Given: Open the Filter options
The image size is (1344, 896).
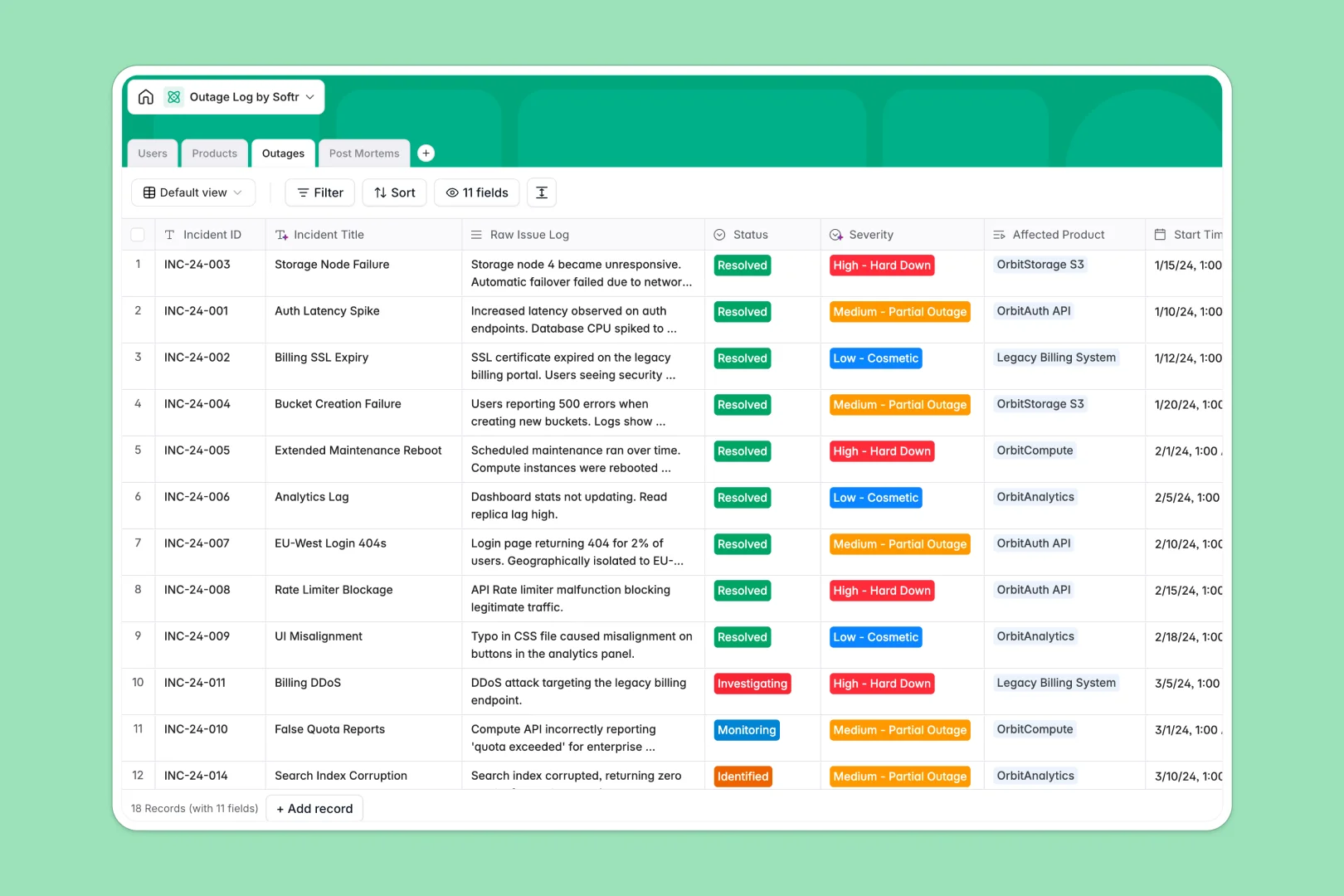Looking at the screenshot, I should pyautogui.click(x=319, y=192).
